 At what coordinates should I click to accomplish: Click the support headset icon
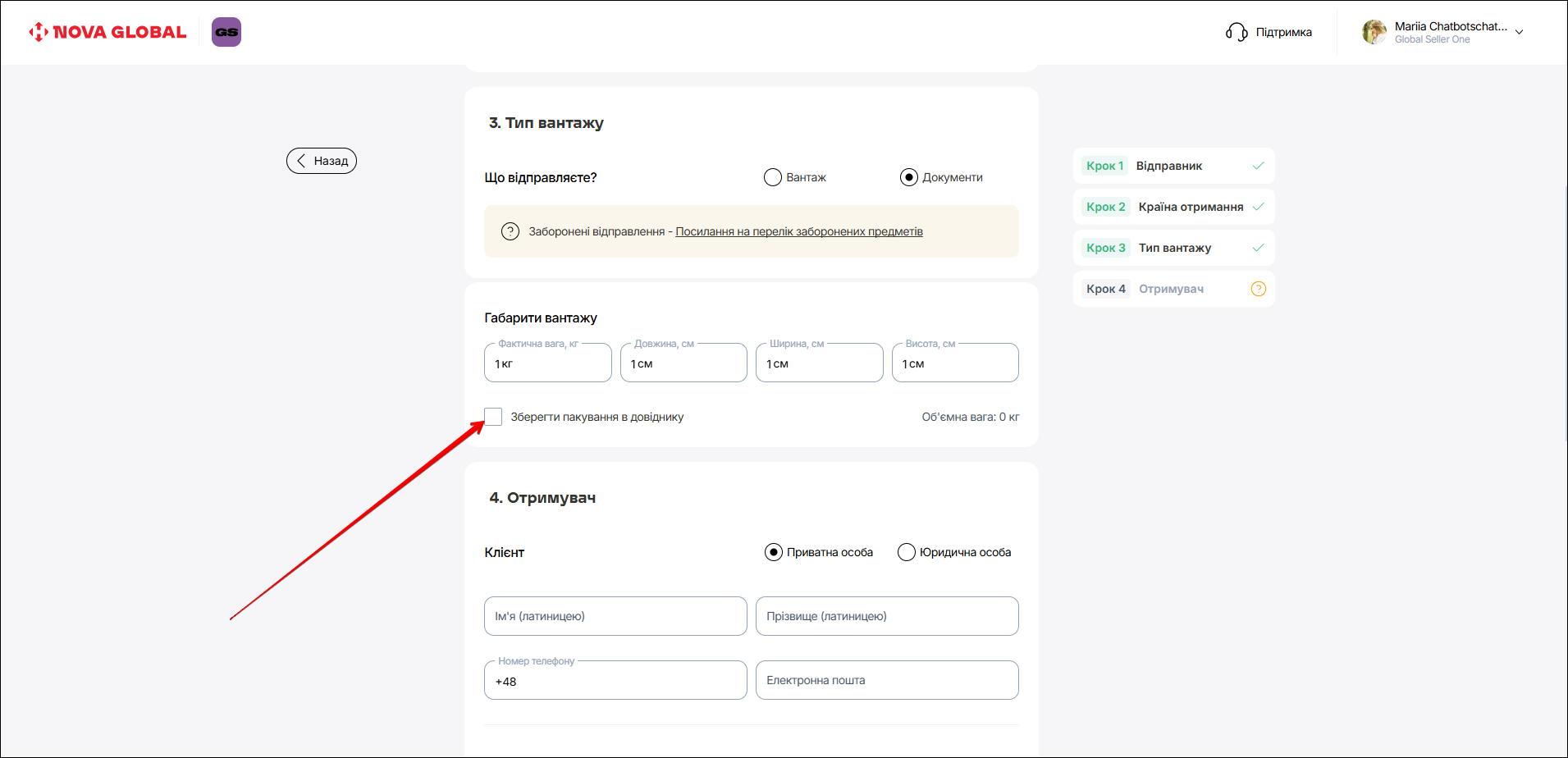(1236, 32)
